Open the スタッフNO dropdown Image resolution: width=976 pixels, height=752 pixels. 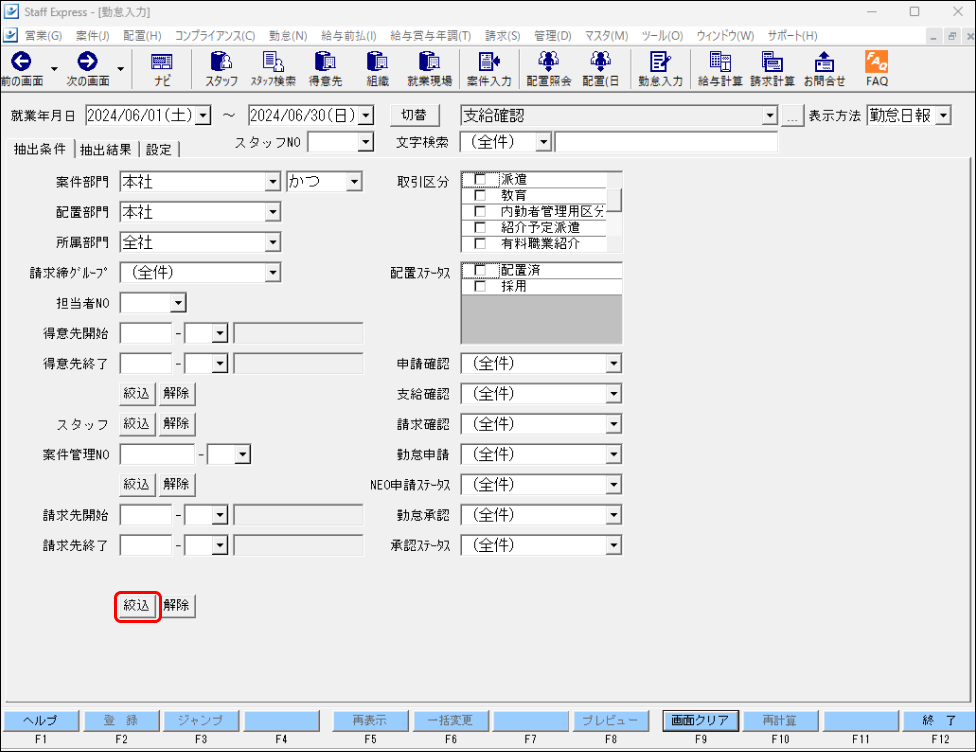point(366,142)
